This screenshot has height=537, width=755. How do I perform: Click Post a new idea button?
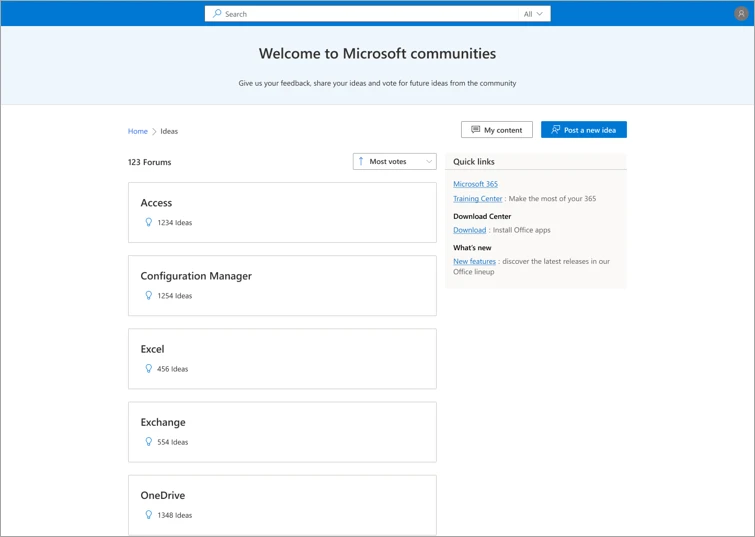coord(584,130)
